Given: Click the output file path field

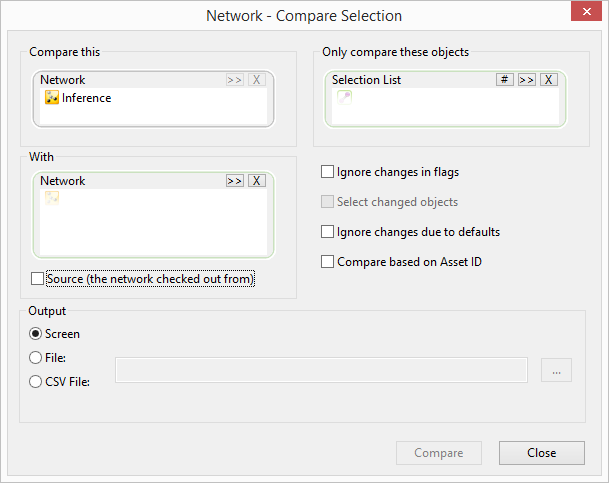Looking at the screenshot, I should click(321, 370).
